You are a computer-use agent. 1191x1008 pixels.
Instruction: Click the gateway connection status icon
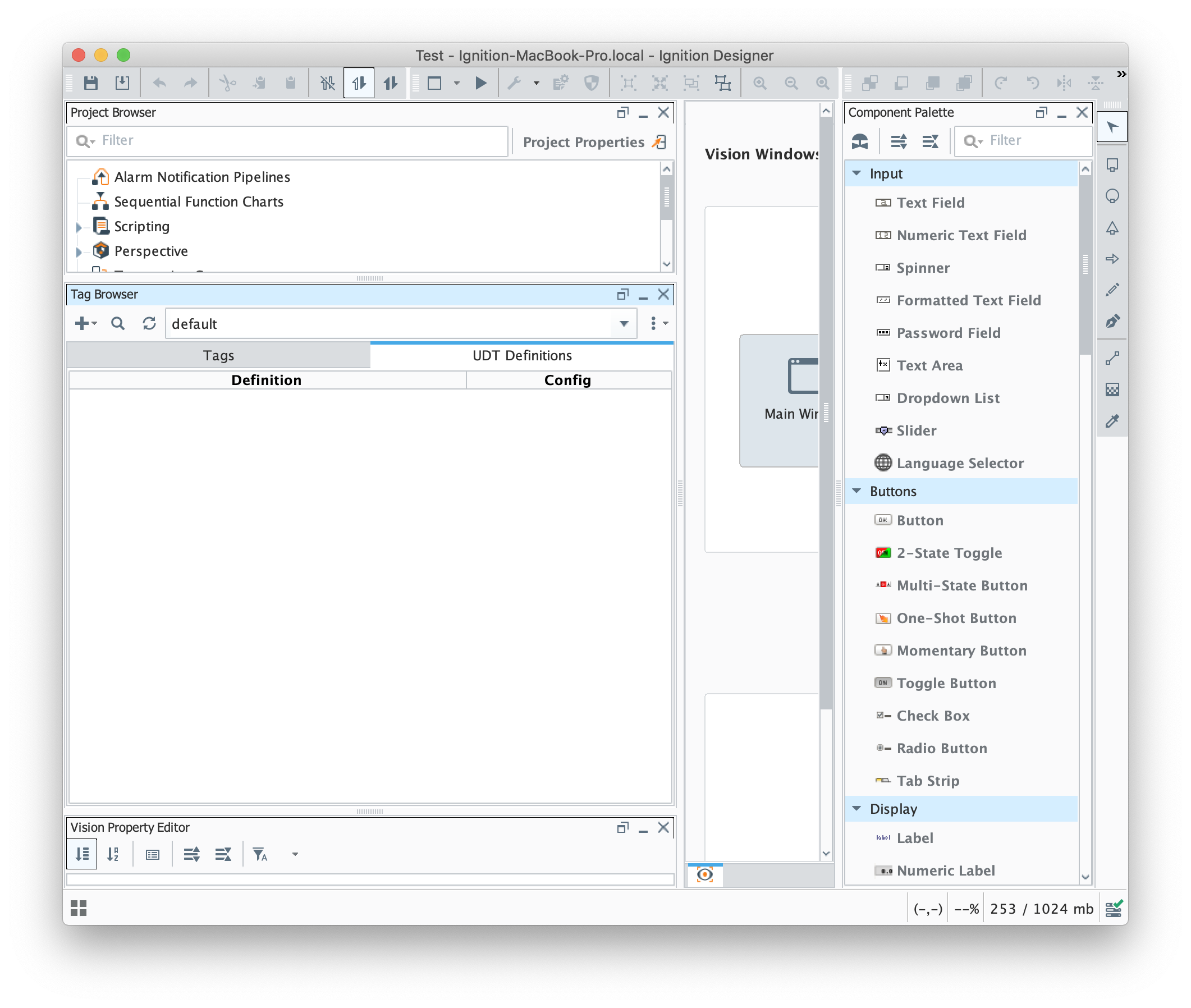click(1114, 909)
